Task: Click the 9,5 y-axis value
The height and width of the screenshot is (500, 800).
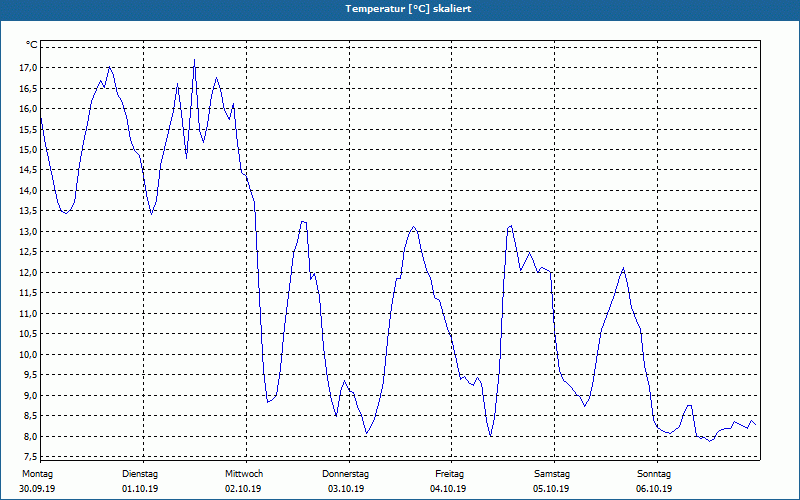Action: click(x=30, y=375)
